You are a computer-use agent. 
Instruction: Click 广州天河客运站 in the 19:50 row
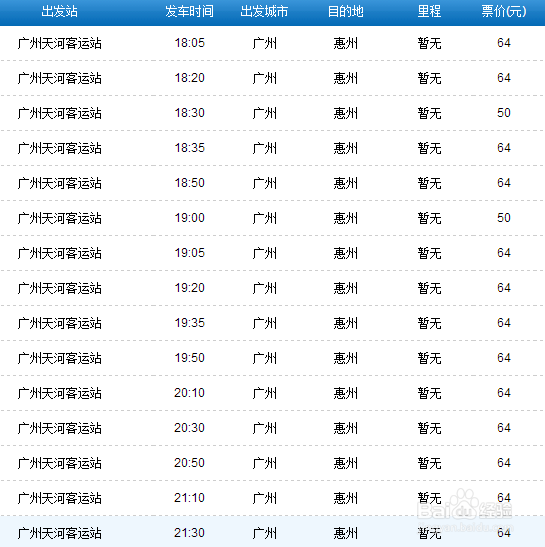(x=60, y=358)
